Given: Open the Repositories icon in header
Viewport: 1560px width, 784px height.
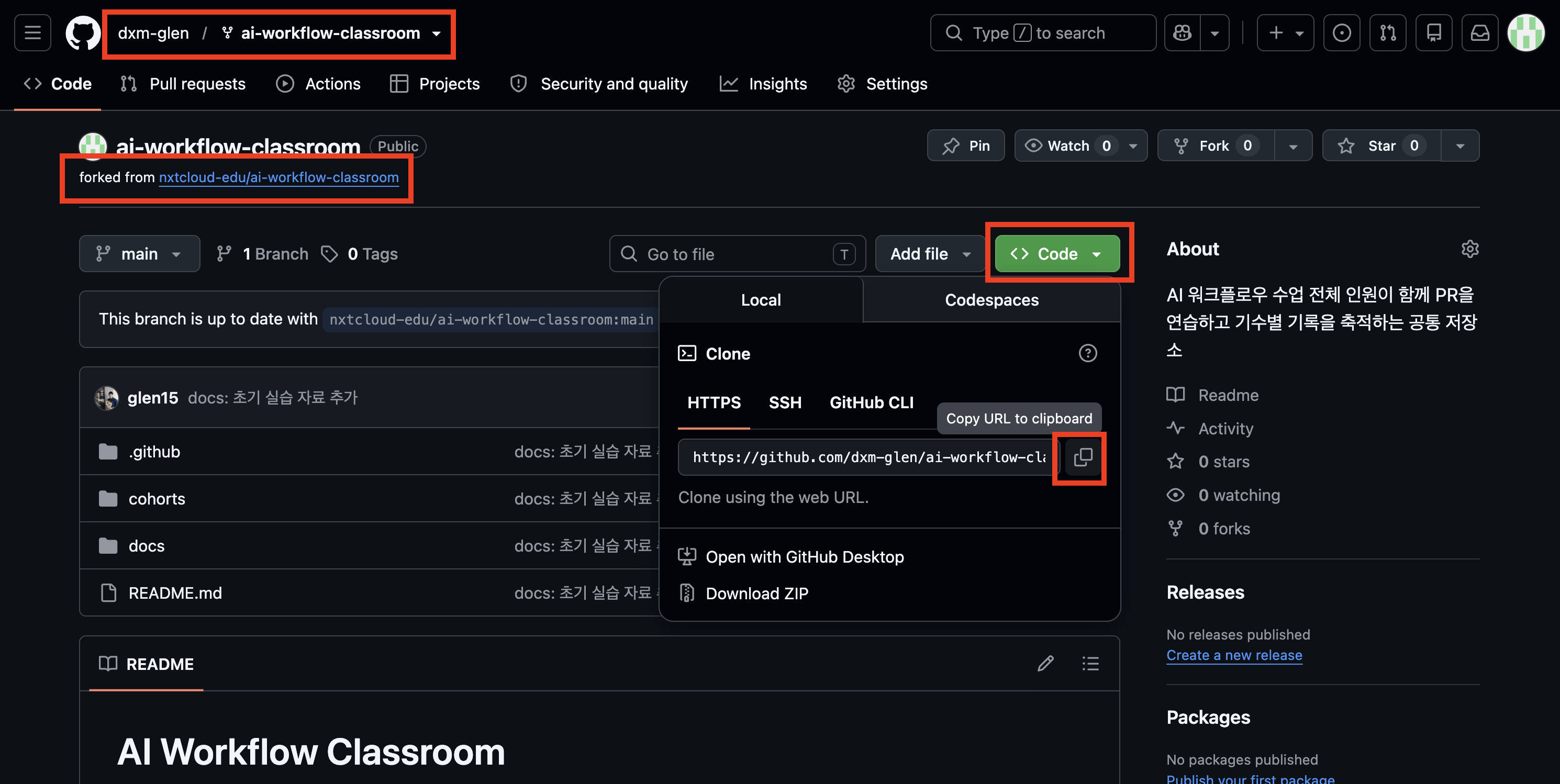Looking at the screenshot, I should point(1433,32).
